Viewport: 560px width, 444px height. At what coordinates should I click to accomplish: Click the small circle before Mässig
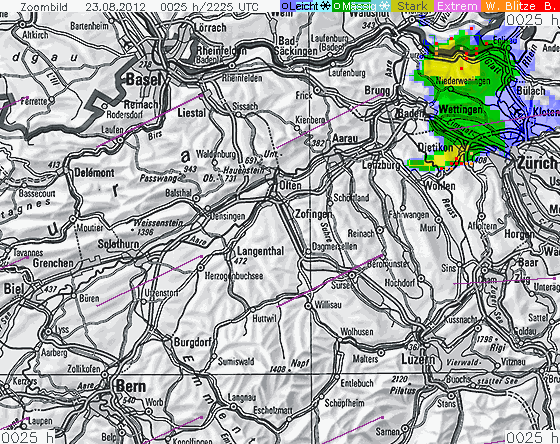click(x=337, y=6)
